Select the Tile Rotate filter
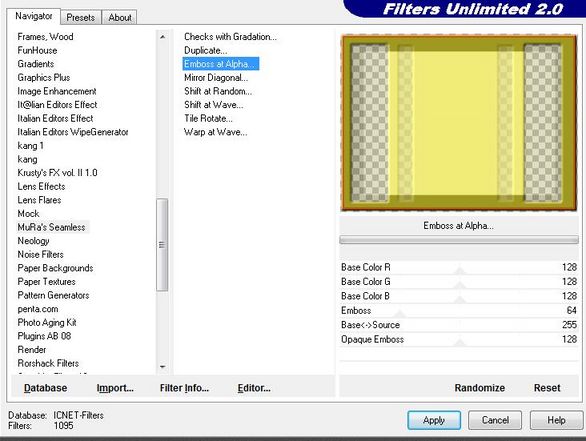 click(208, 118)
